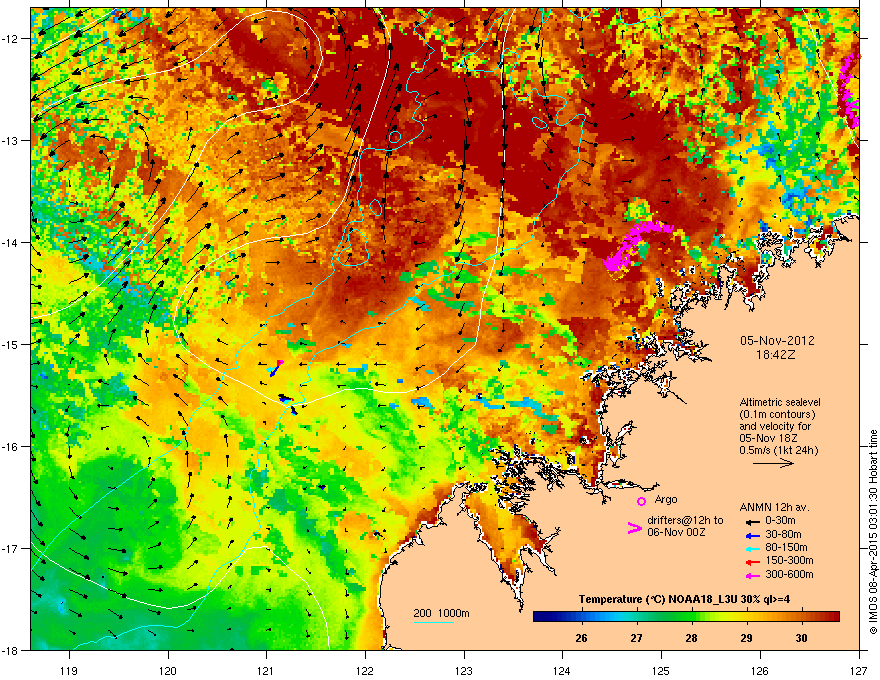
Task: Click the 'Altimetric sealevel' legend text
Action: [x=780, y=402]
